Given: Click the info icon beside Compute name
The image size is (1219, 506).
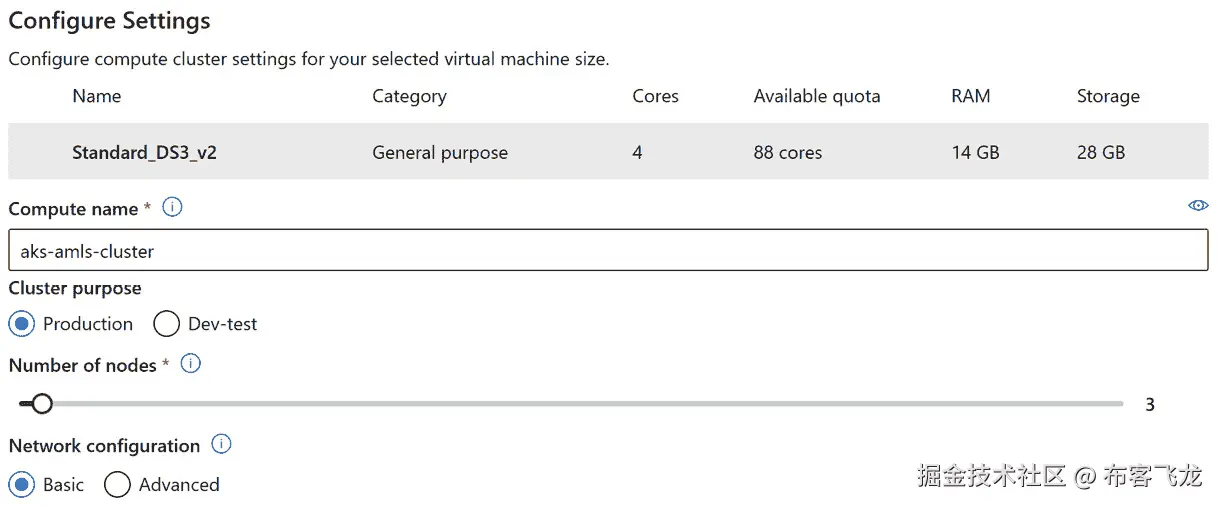Looking at the screenshot, I should click(x=172, y=208).
